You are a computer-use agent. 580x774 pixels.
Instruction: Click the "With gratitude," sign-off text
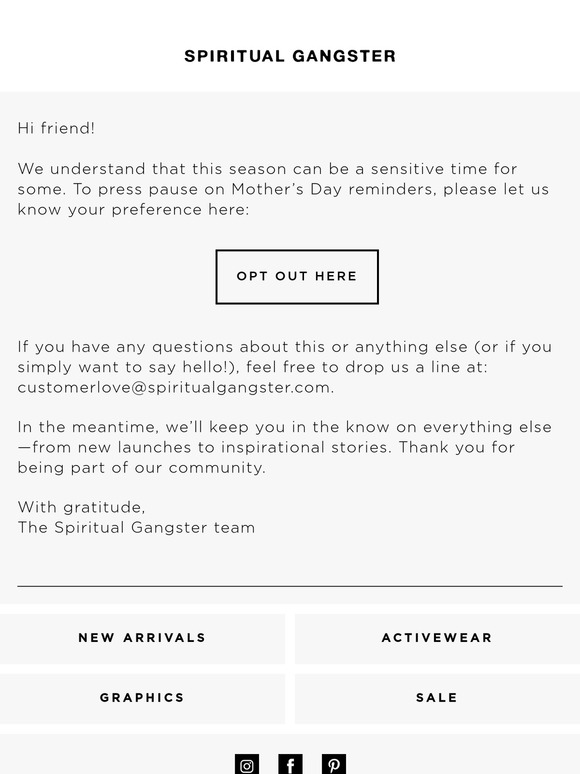coord(81,507)
